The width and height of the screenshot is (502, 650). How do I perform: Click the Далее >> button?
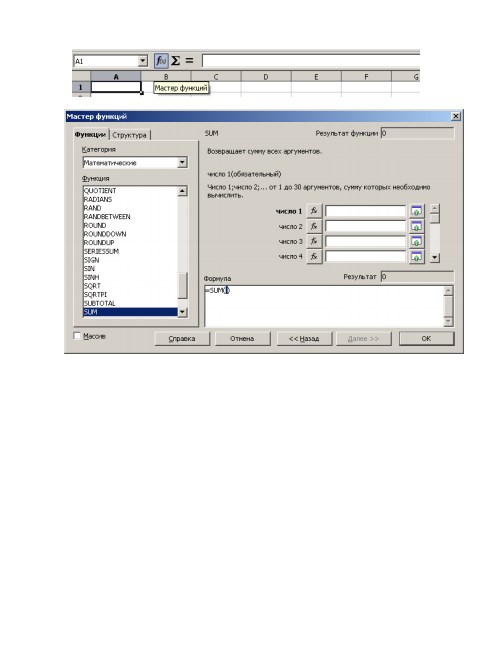[364, 339]
